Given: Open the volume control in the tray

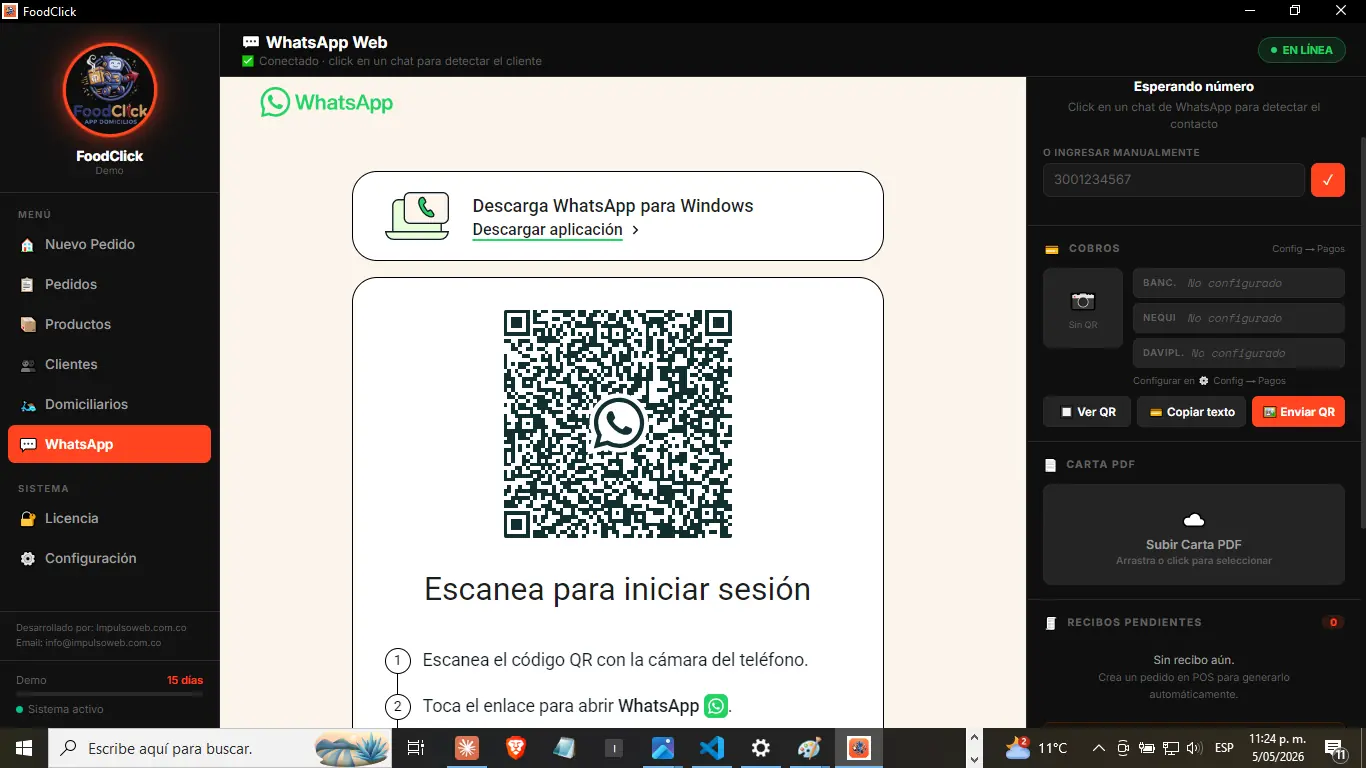Looking at the screenshot, I should pyautogui.click(x=1194, y=748).
